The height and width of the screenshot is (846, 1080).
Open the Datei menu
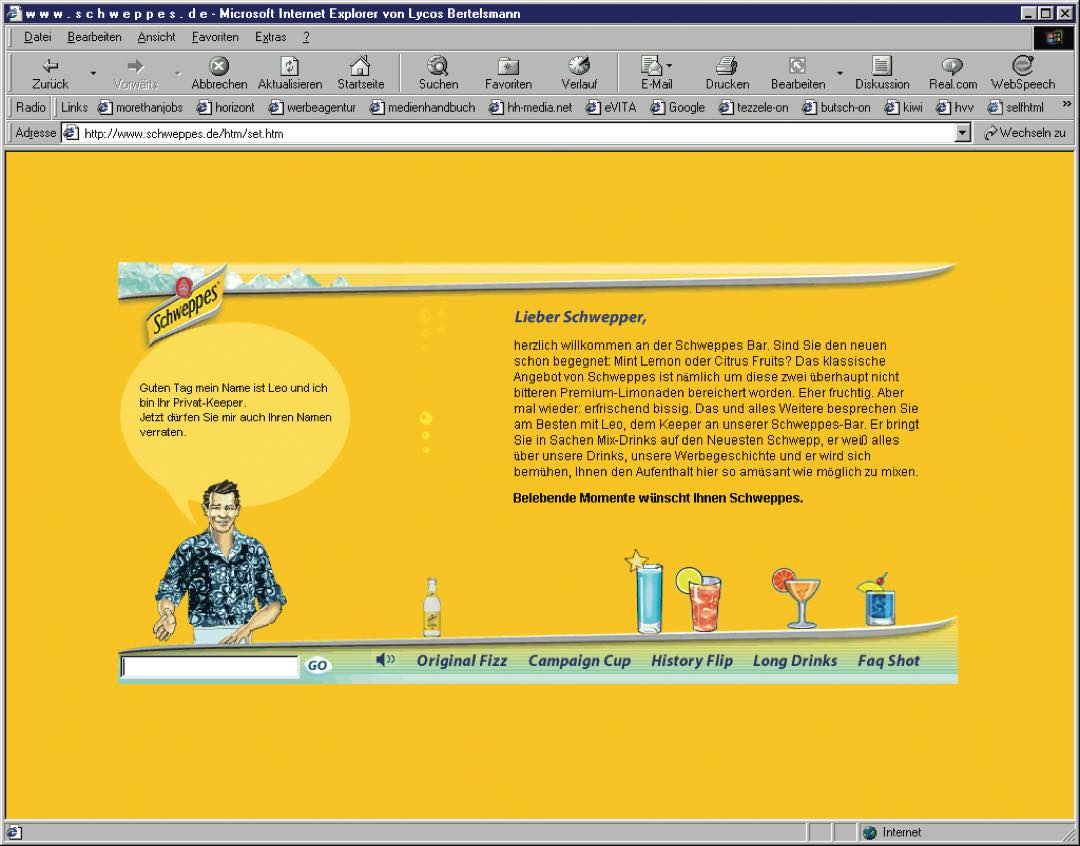pyautogui.click(x=37, y=37)
